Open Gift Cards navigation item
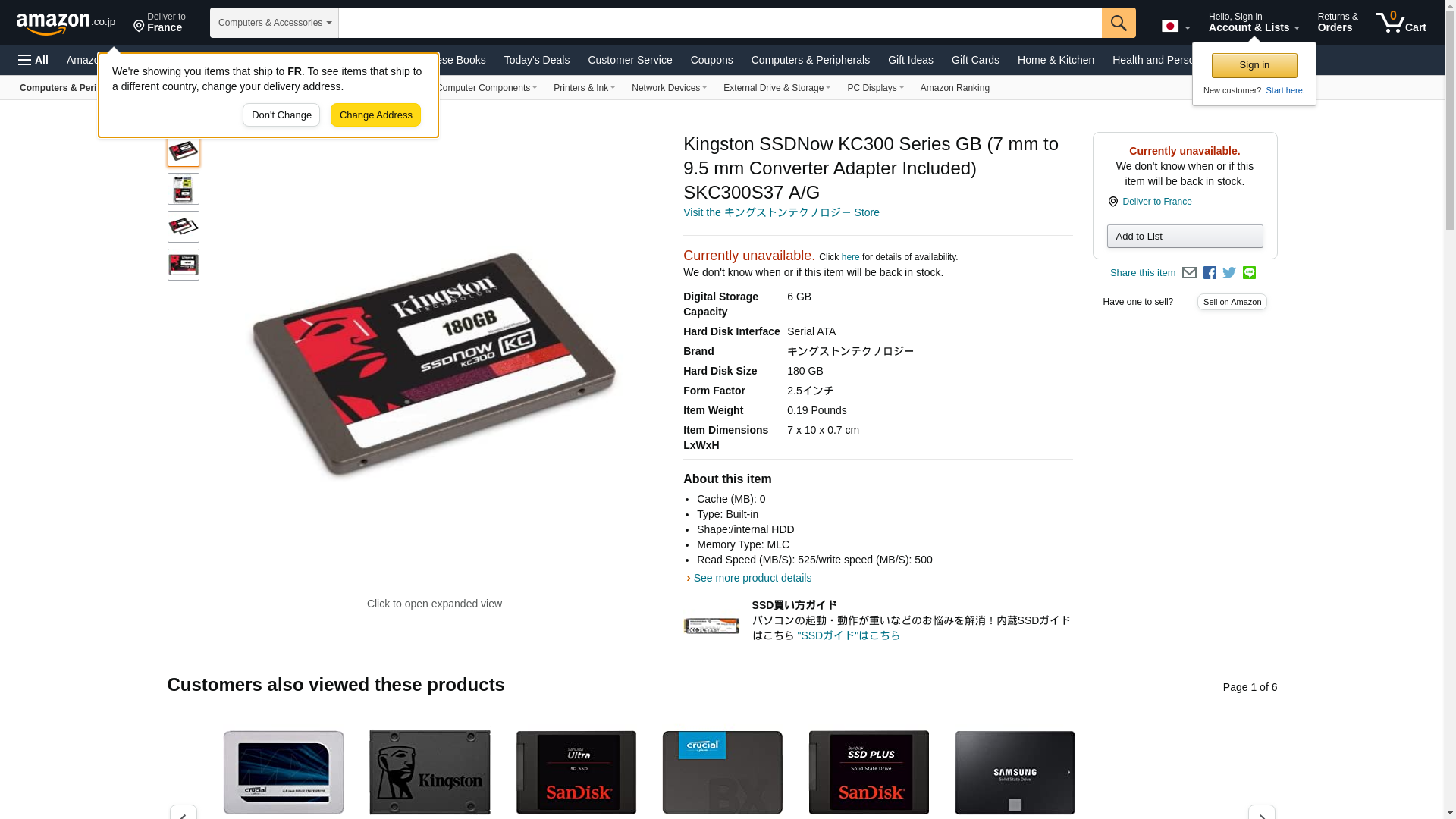This screenshot has width=1456, height=819. 975,60
